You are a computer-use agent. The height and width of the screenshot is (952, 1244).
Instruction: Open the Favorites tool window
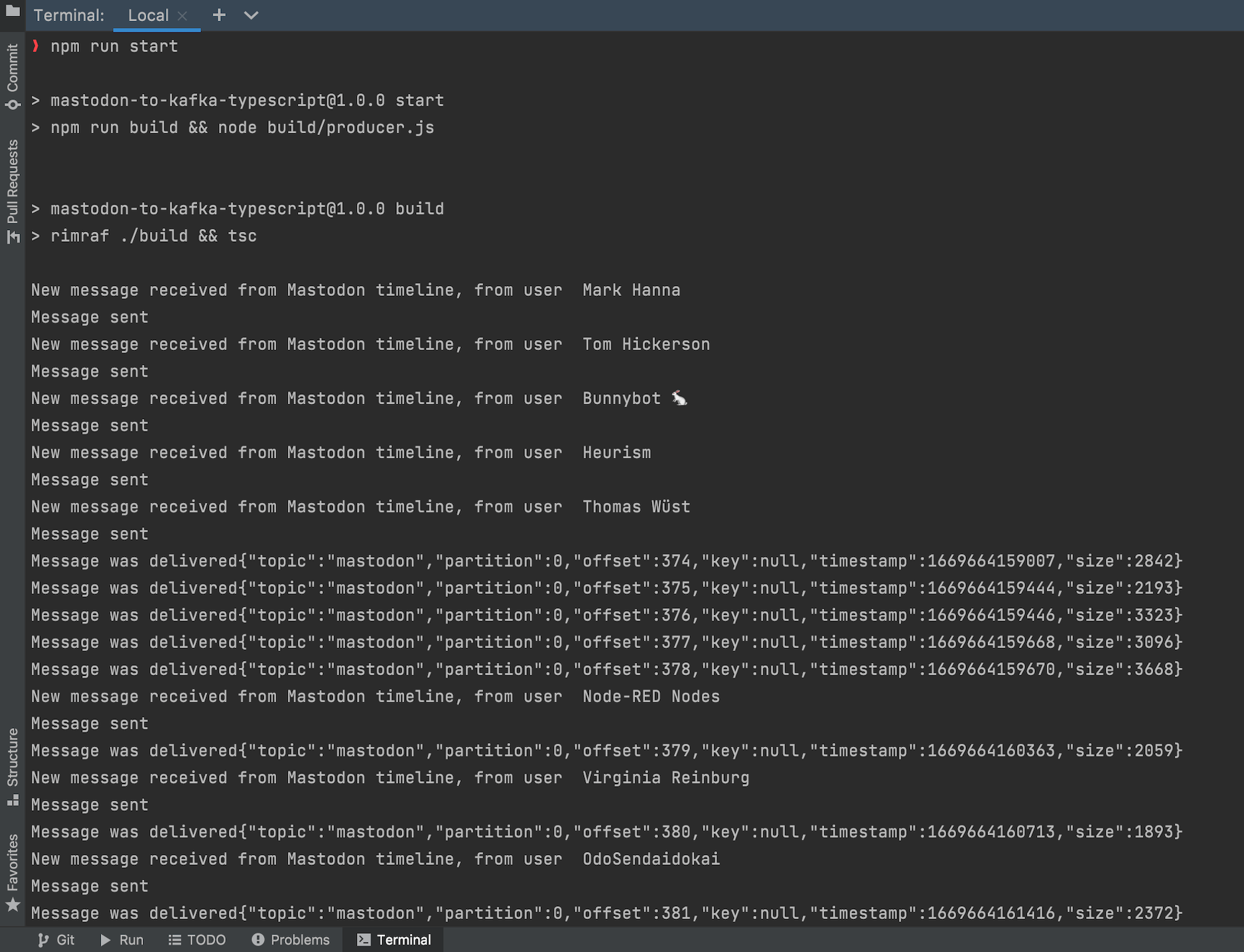(x=12, y=873)
